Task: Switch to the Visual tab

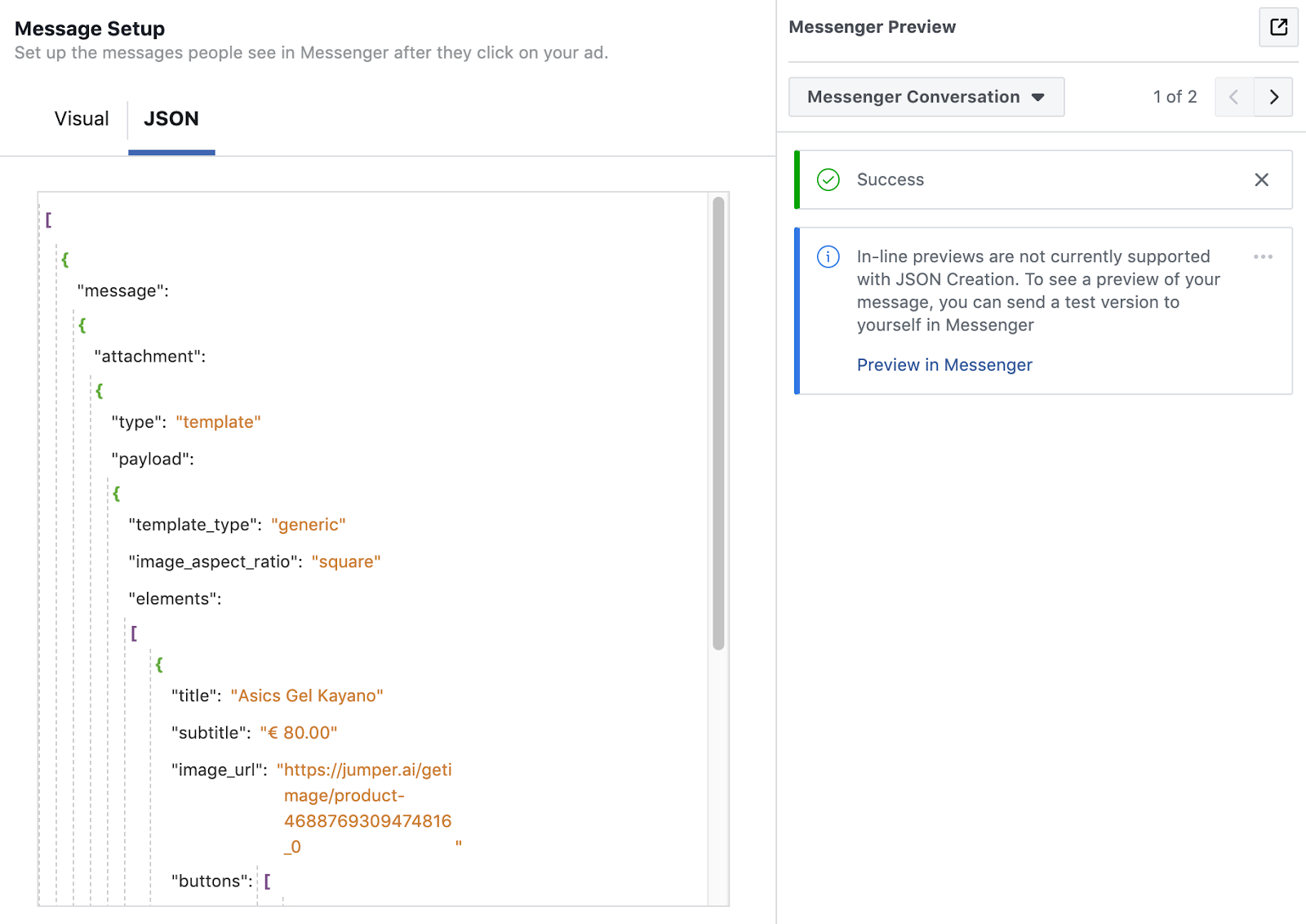Action: point(82,119)
